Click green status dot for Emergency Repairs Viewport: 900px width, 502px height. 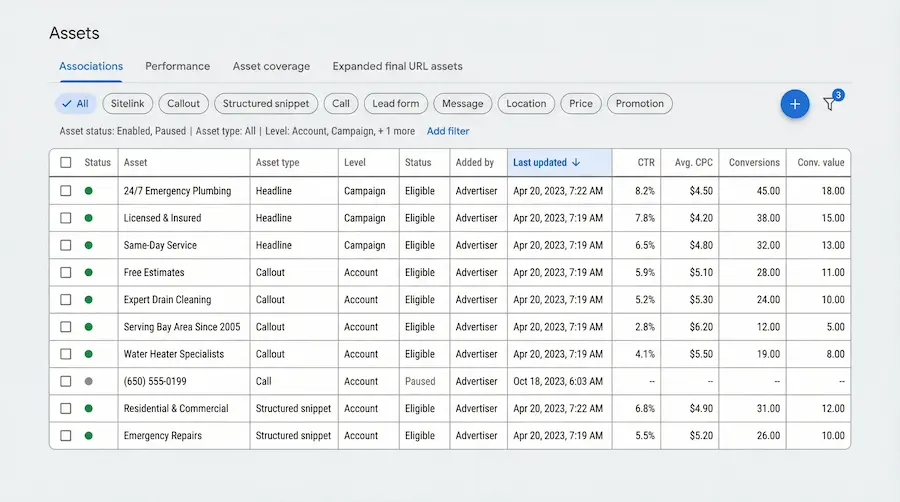coord(88,435)
